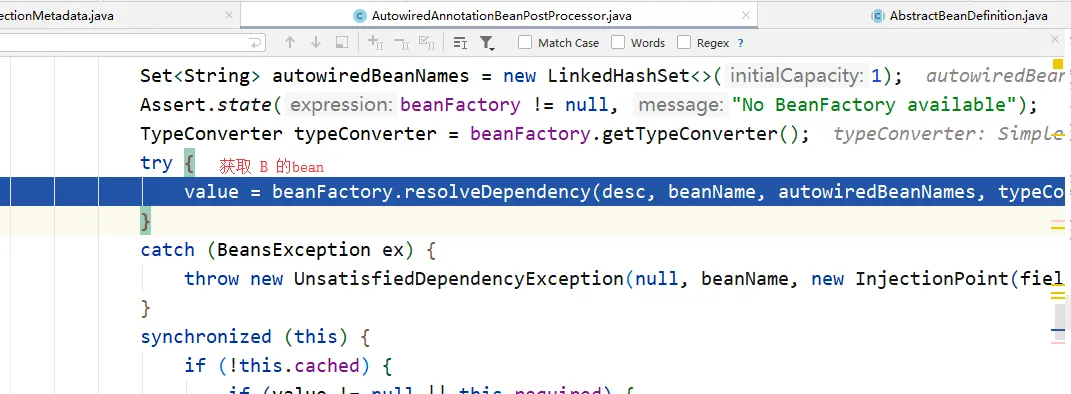Click the 'expression:' parameter hint
The image size is (1071, 394).
click(342, 104)
